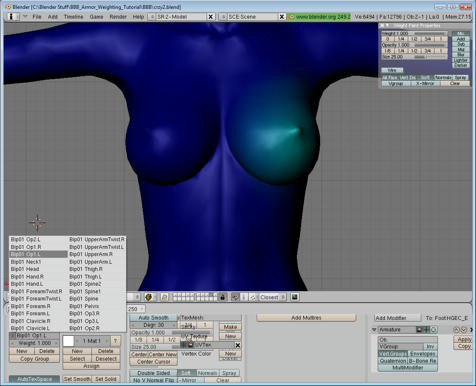Collapse Paint Properties panel via triangle
The height and width of the screenshot is (386, 476).
click(387, 26)
